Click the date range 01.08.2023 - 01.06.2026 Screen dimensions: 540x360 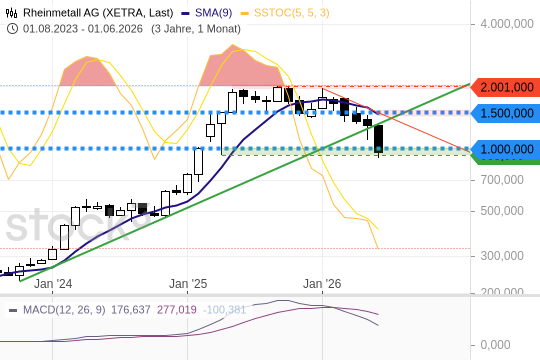click(x=83, y=29)
